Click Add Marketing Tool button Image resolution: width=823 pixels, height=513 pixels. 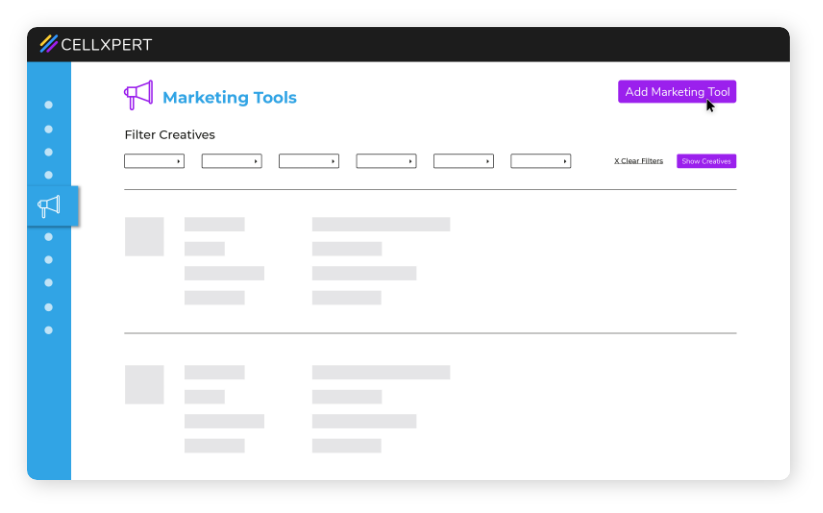tap(677, 92)
